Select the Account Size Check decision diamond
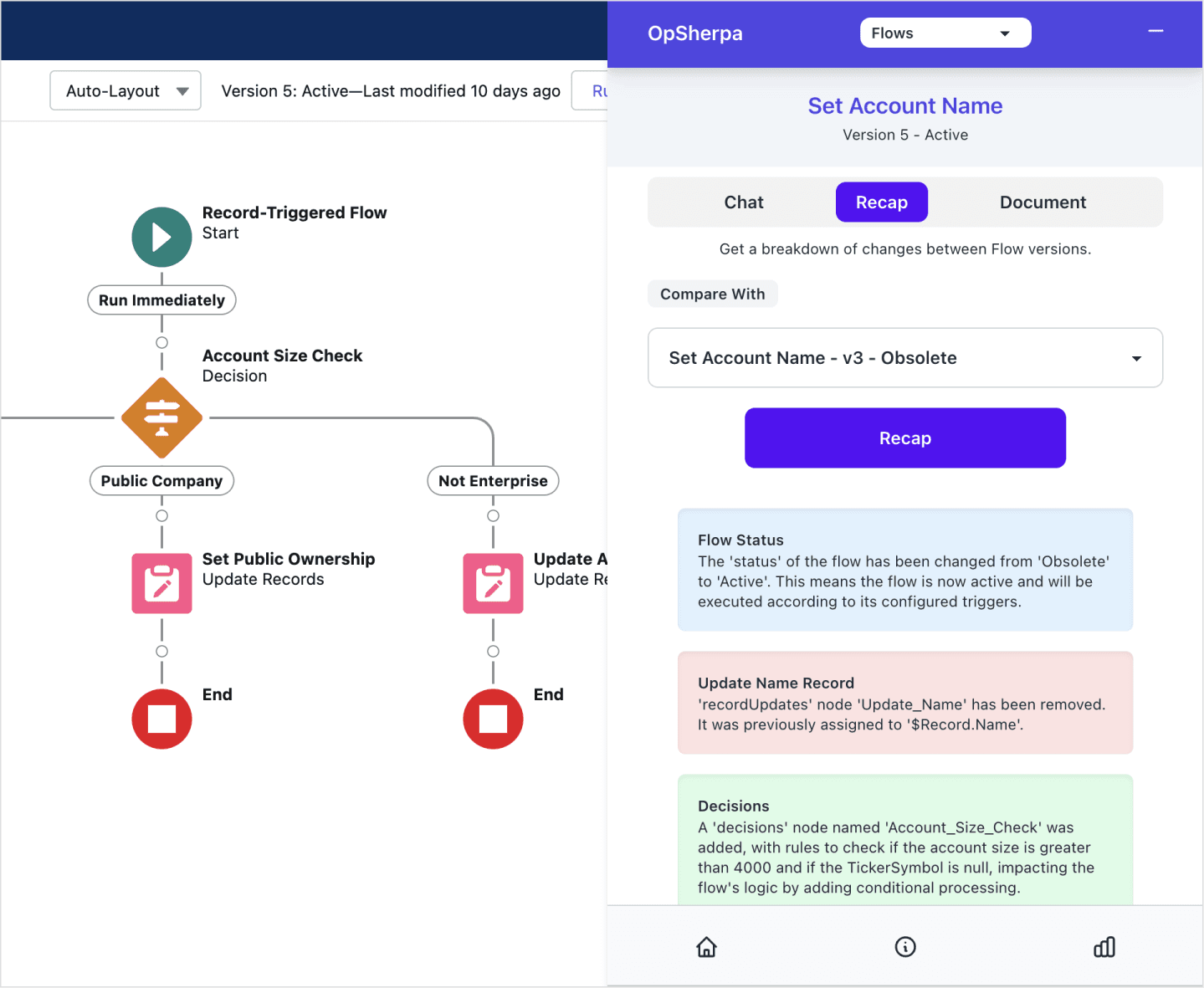1204x988 pixels. 161,417
